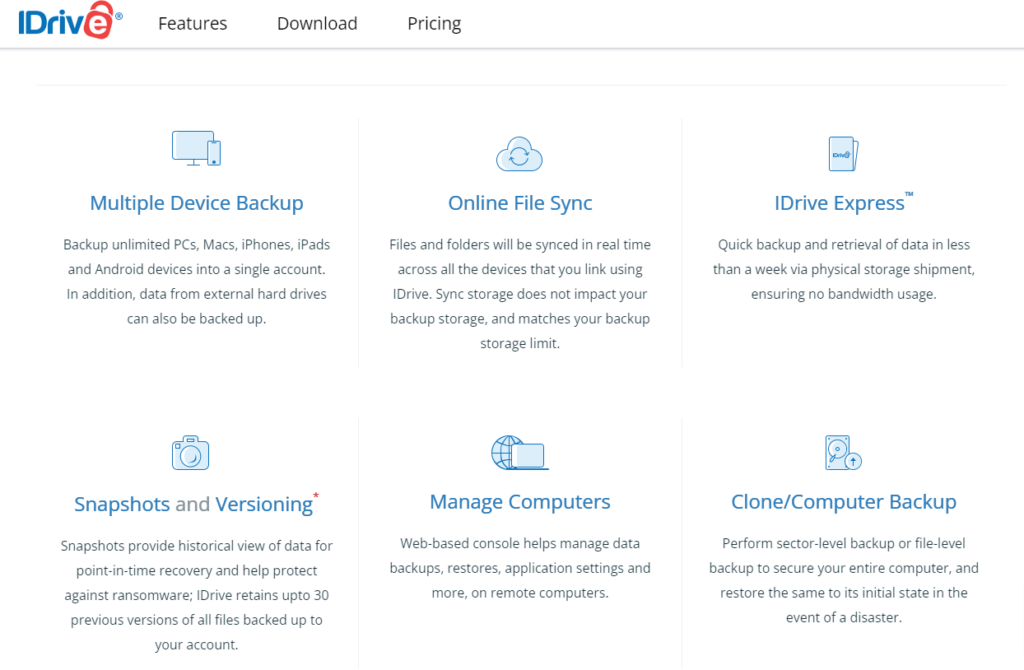Viewport: 1024px width, 670px height.
Task: Click text "Perform sector-level backup or file-level"
Action: point(843,543)
